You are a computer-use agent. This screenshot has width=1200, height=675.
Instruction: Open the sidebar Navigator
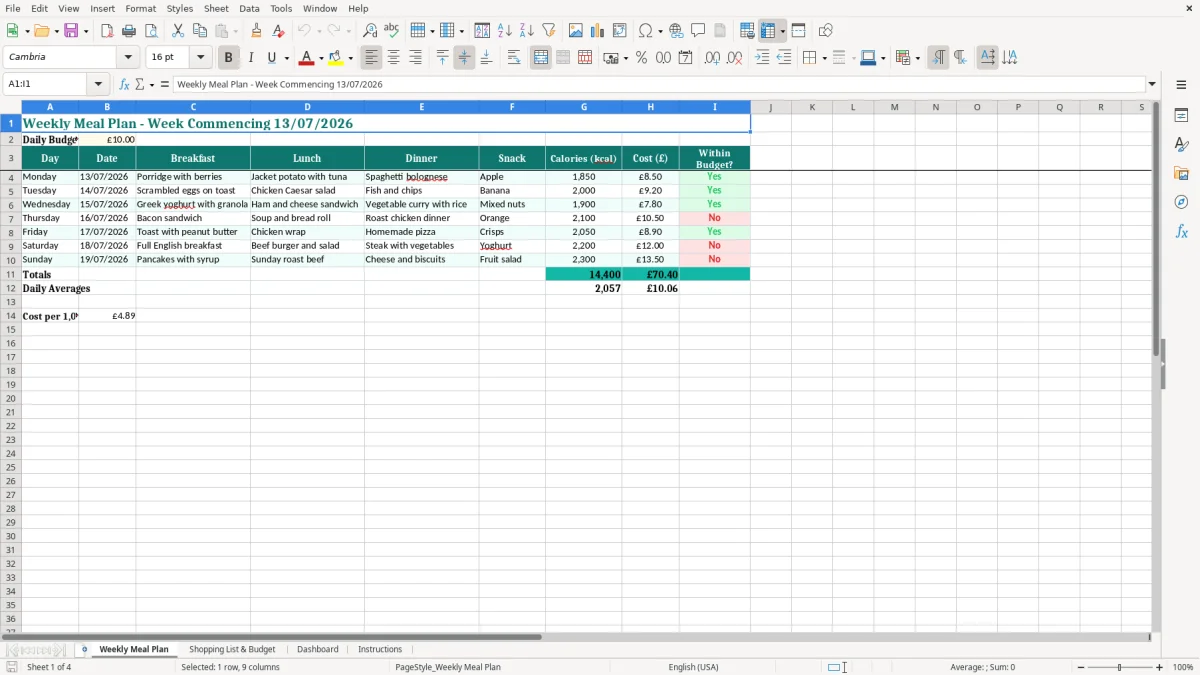1181,202
